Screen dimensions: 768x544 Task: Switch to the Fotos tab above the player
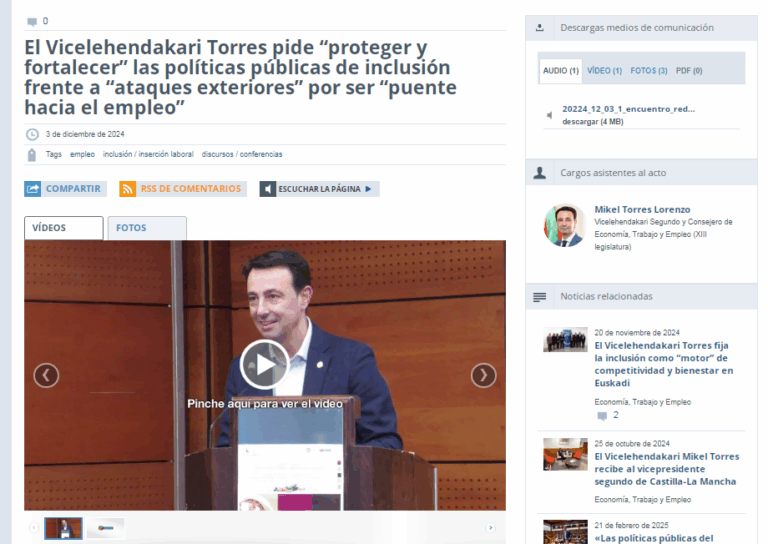tap(146, 228)
